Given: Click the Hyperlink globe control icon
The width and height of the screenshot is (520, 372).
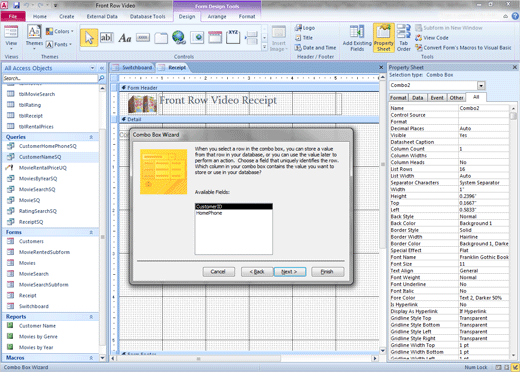Looking at the screenshot, I should click(x=179, y=37).
